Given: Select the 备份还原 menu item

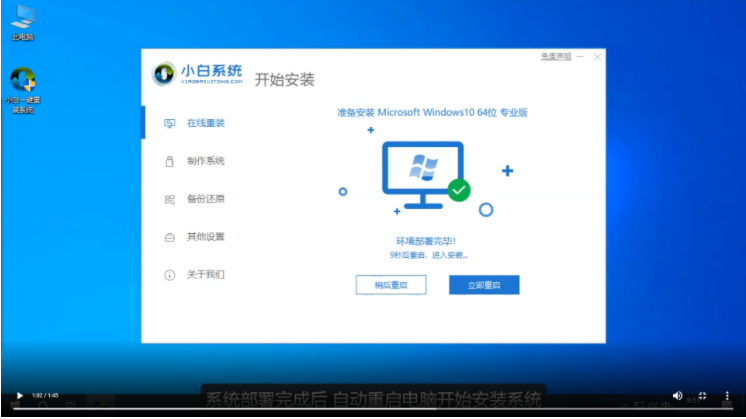Looking at the screenshot, I should click(x=205, y=199).
